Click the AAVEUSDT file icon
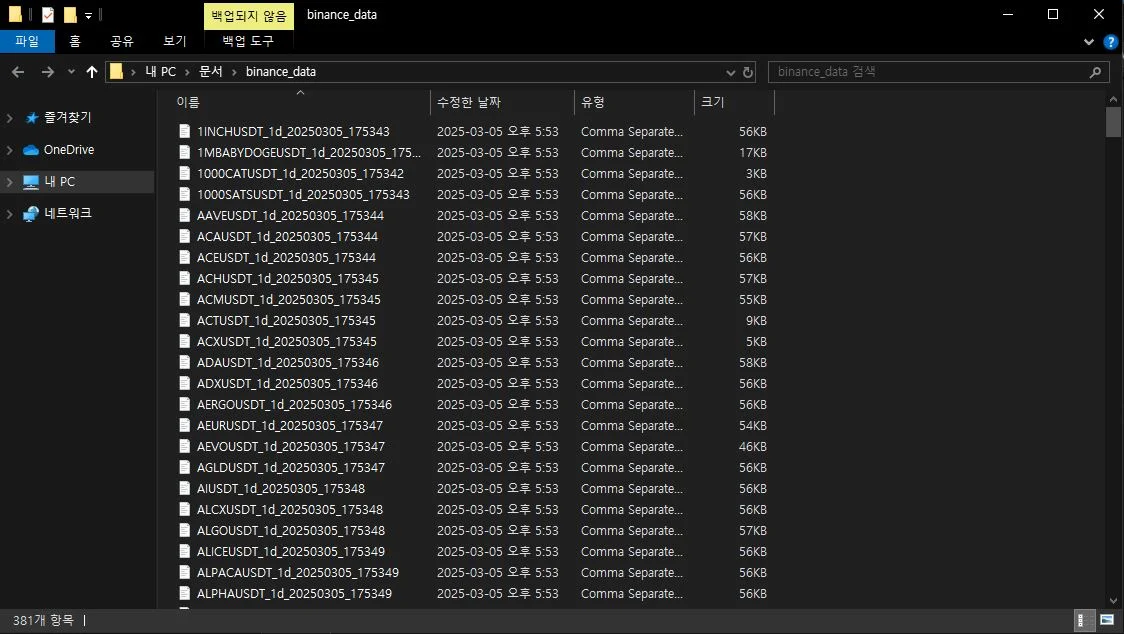This screenshot has height=634, width=1124. (184, 215)
